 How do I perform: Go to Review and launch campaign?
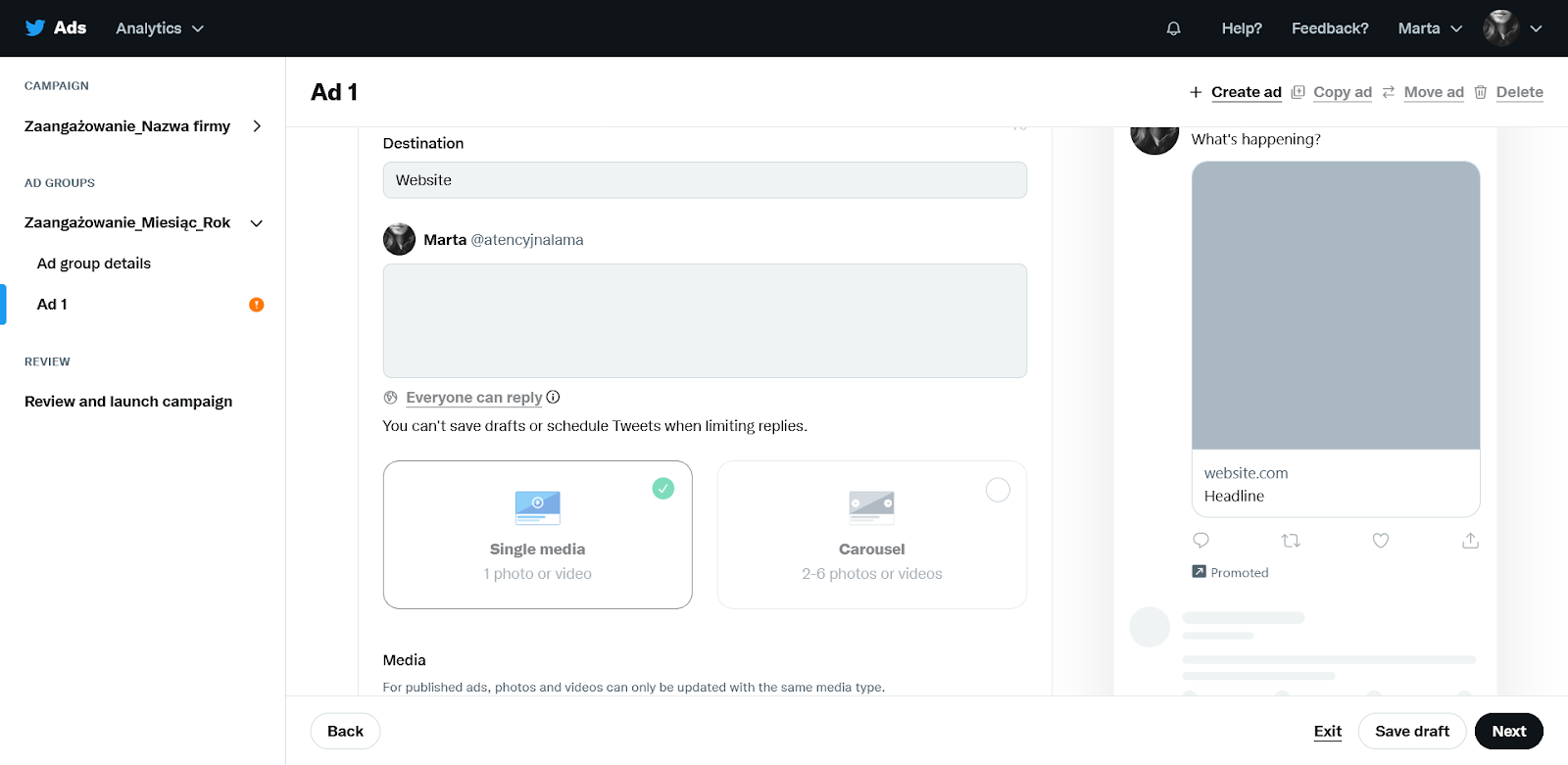point(128,402)
